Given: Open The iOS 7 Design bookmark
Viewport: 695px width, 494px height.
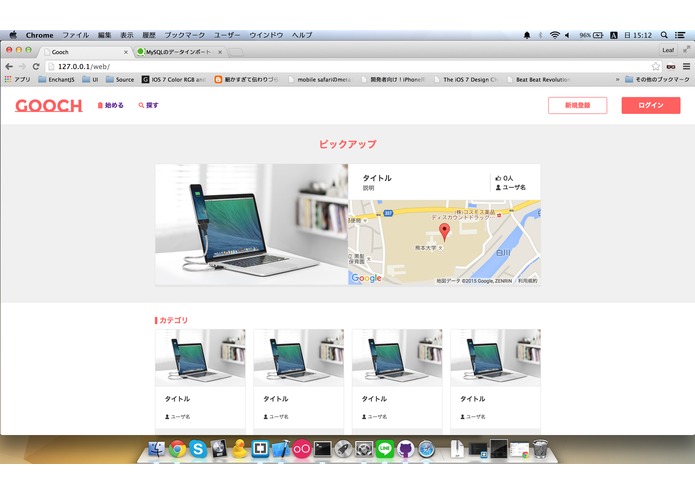Looking at the screenshot, I should click(465, 79).
